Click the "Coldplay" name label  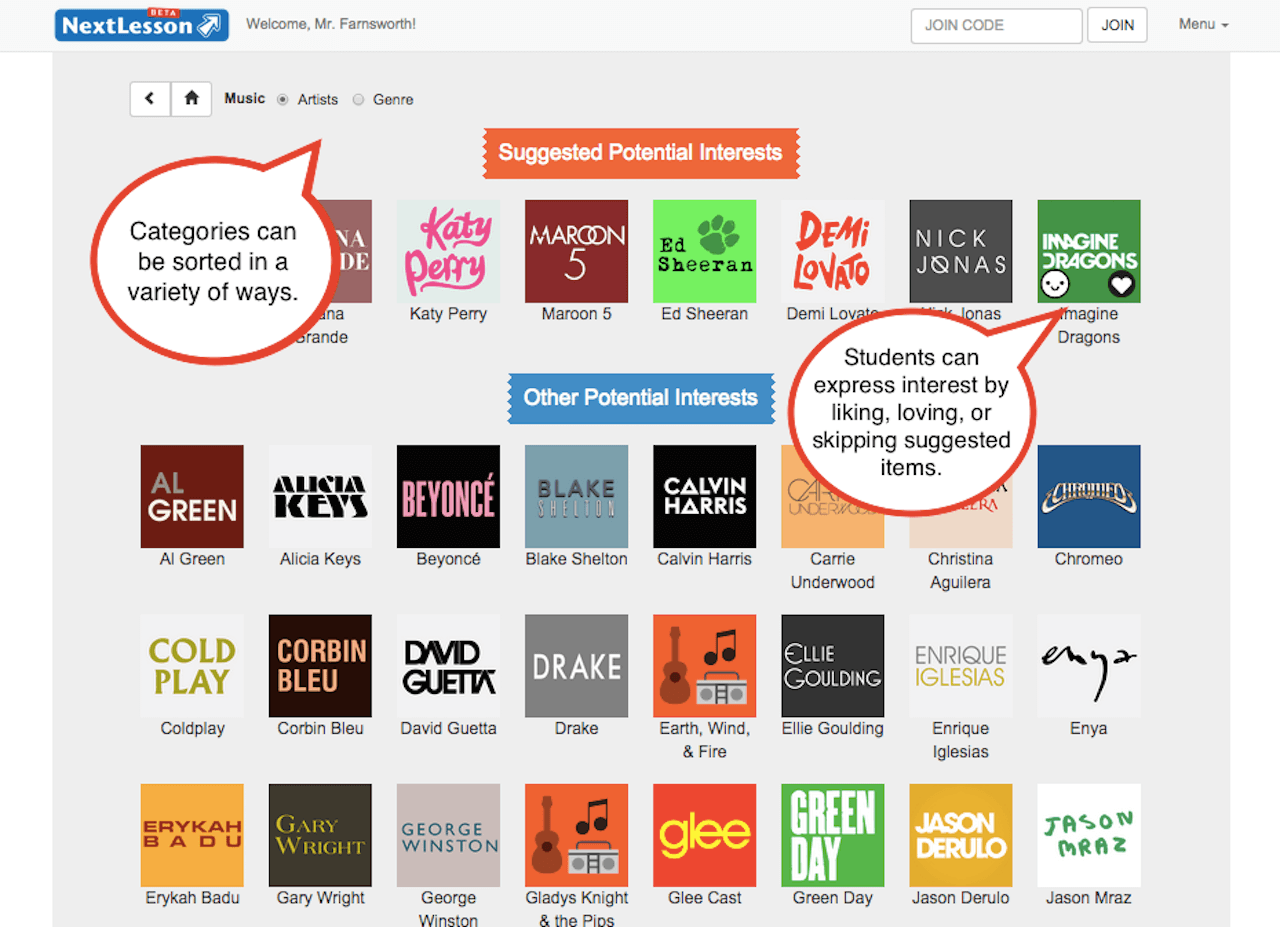[x=192, y=729]
